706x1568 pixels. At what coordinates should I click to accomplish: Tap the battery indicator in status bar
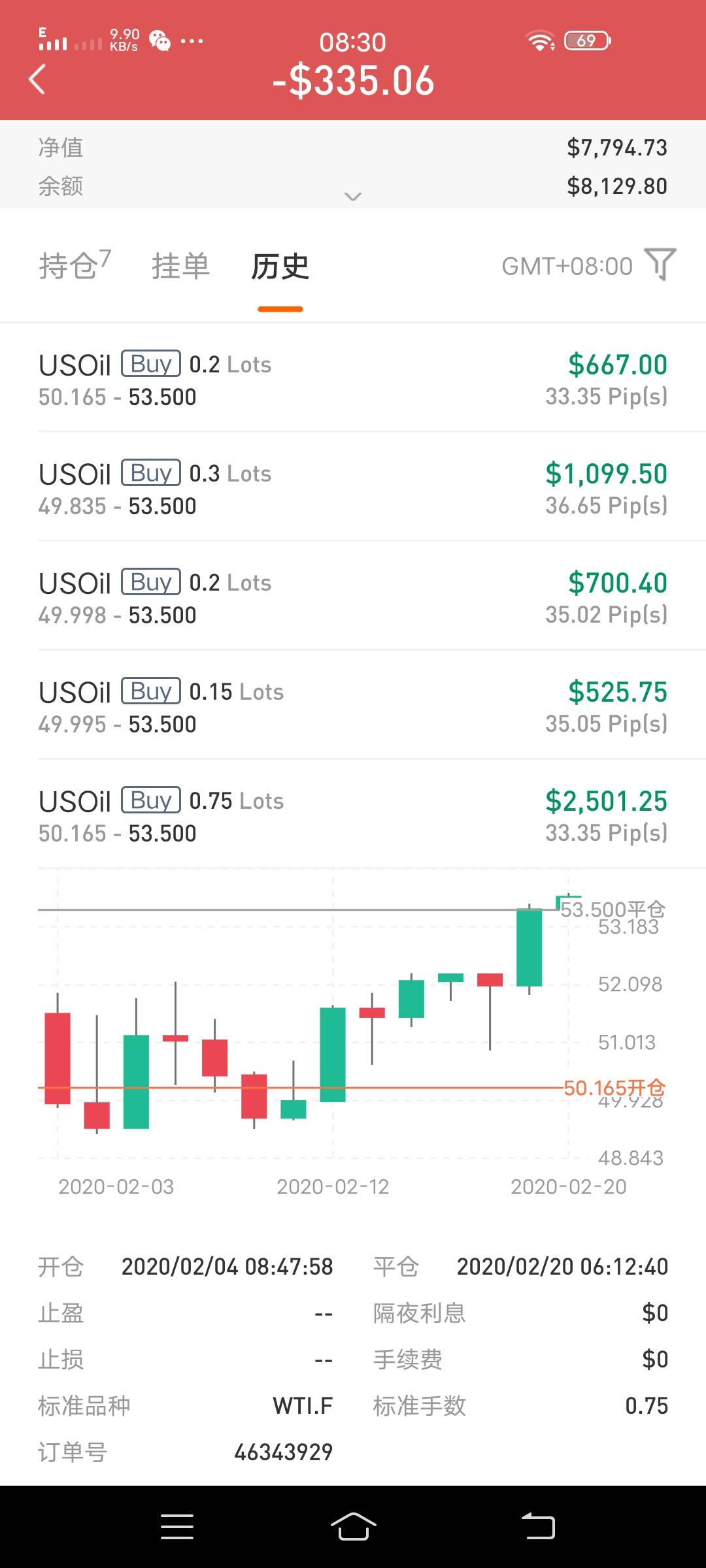click(587, 41)
